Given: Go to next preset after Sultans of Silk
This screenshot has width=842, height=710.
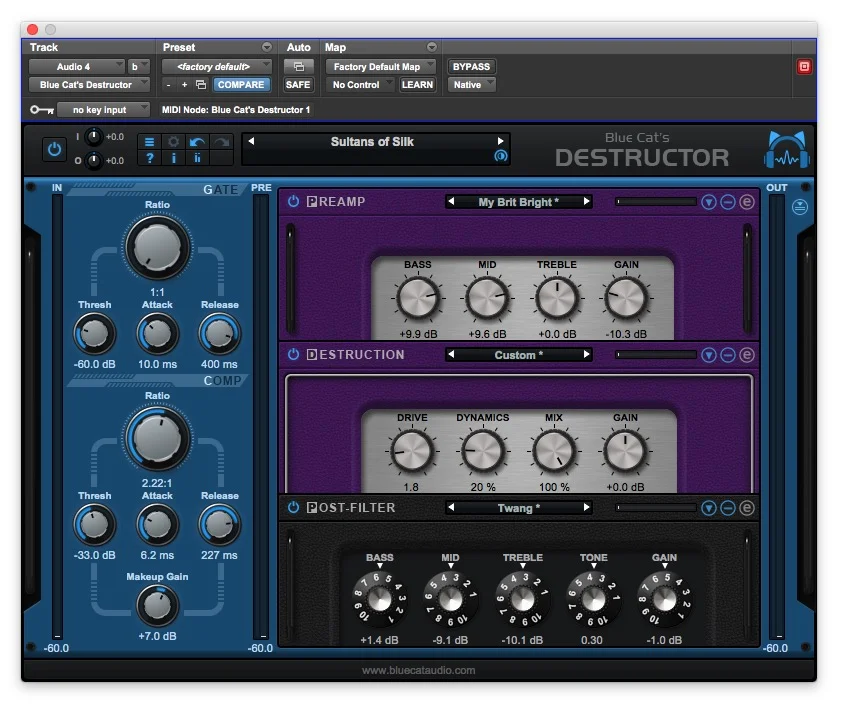Looking at the screenshot, I should coord(500,141).
